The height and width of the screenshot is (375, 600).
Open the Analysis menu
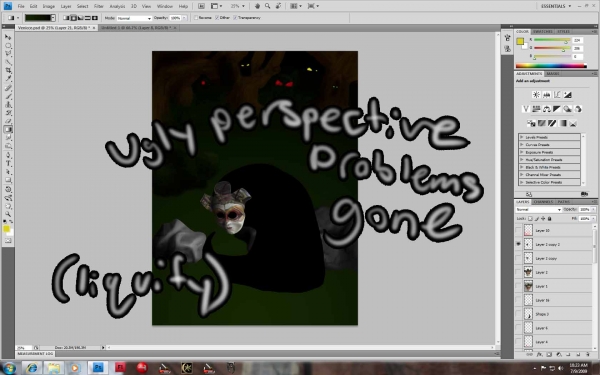pyautogui.click(x=117, y=6)
